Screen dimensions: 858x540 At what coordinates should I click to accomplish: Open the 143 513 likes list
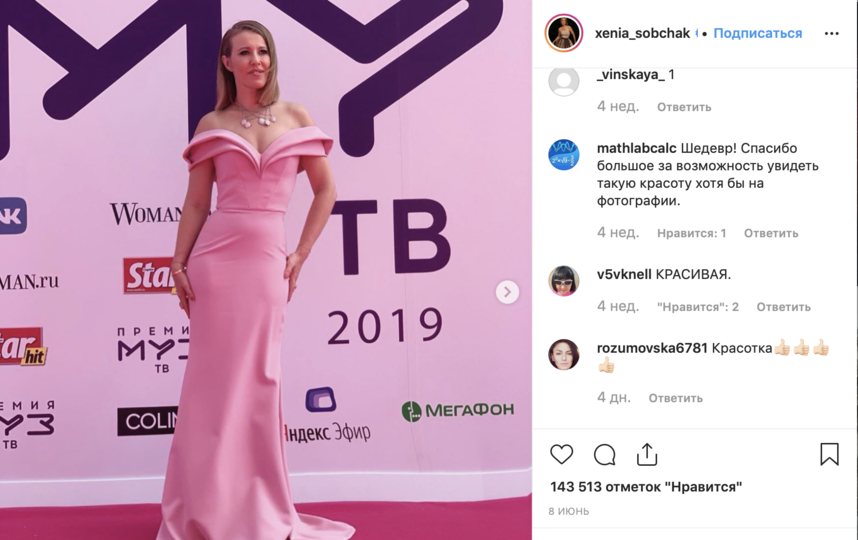646,486
